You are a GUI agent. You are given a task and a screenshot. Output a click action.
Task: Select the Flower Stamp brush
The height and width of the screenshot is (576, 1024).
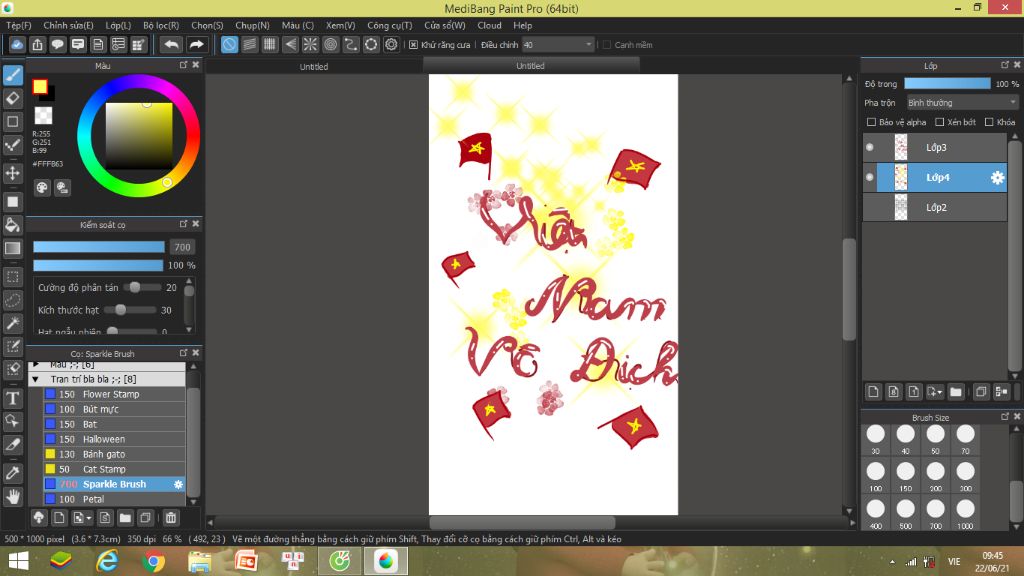[114, 394]
